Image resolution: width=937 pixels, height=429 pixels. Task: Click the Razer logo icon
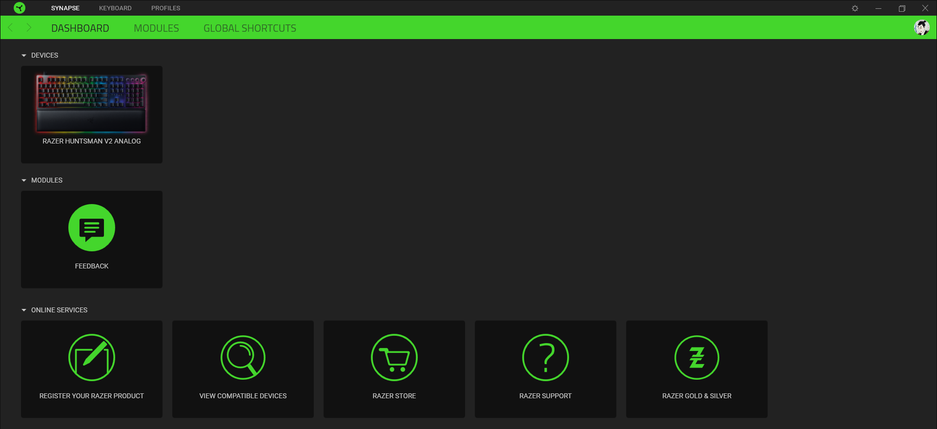pos(19,8)
